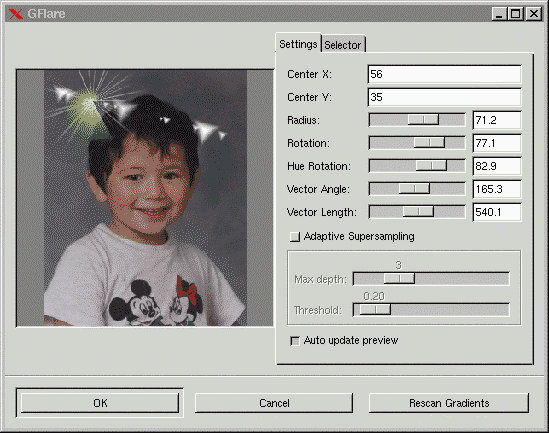
Task: Toggle the Auto update preview checkbox
Action: click(295, 341)
